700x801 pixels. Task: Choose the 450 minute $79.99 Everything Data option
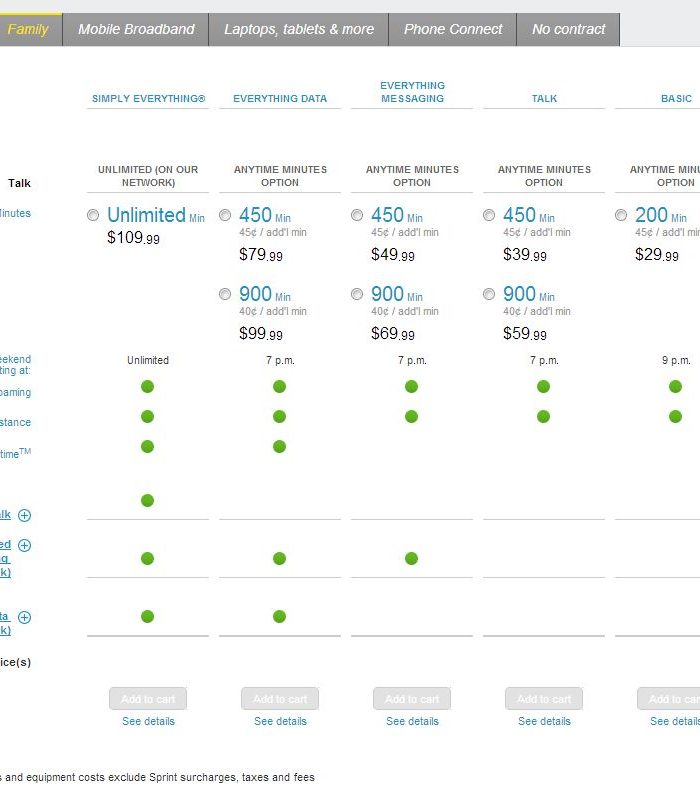click(x=225, y=215)
